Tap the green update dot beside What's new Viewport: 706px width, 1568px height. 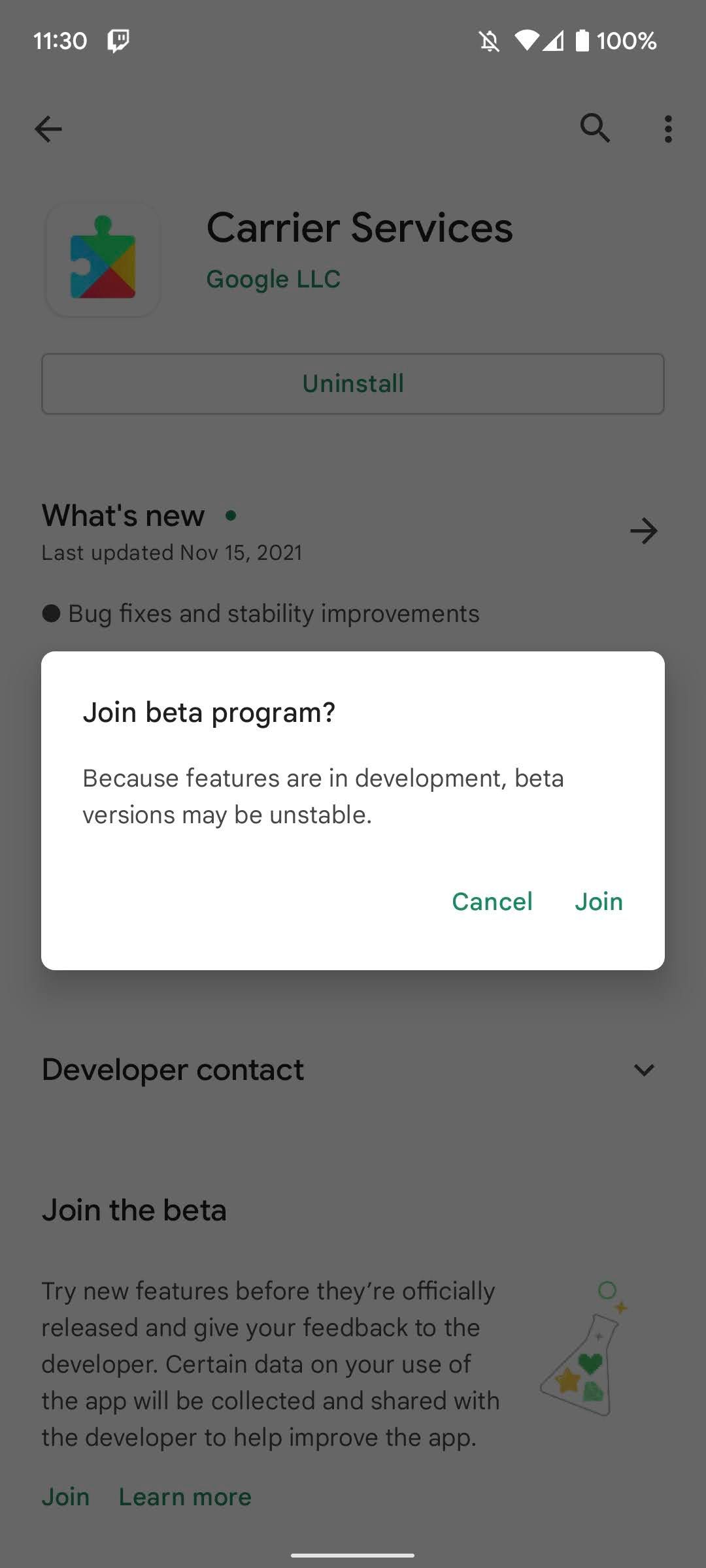231,516
